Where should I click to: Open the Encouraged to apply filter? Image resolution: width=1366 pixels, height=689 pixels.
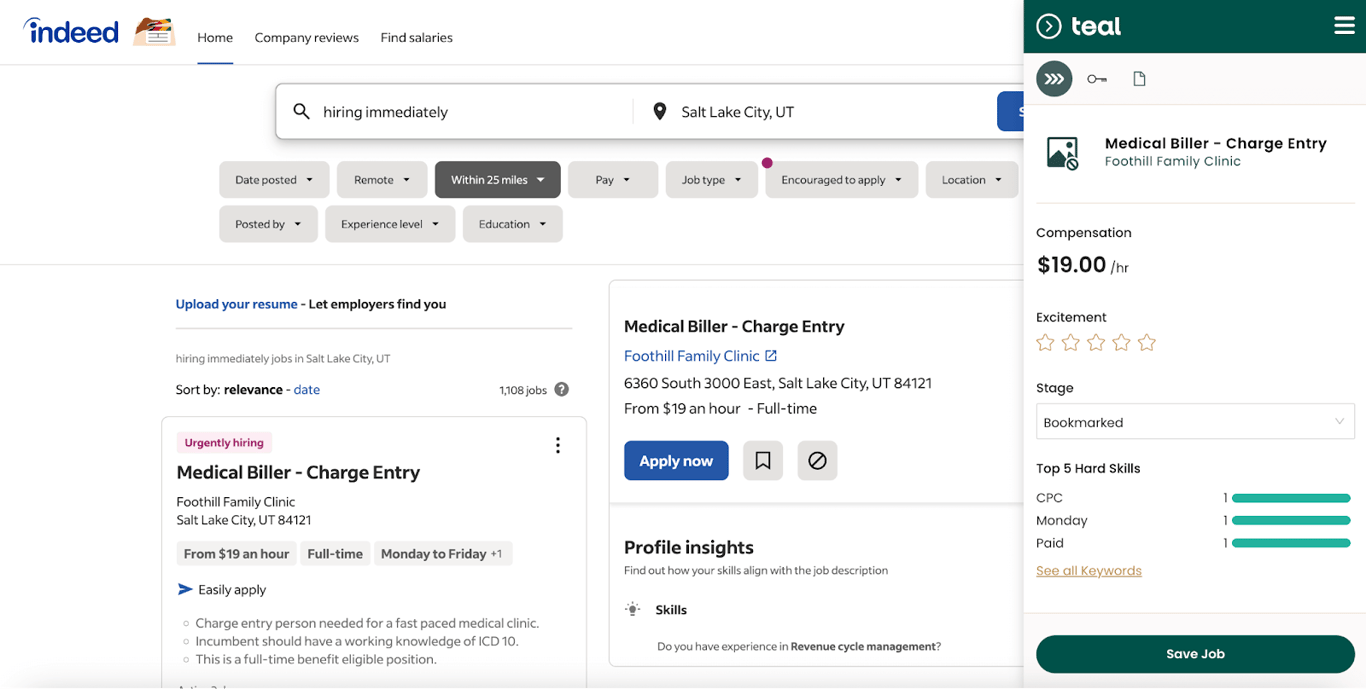[x=842, y=180]
